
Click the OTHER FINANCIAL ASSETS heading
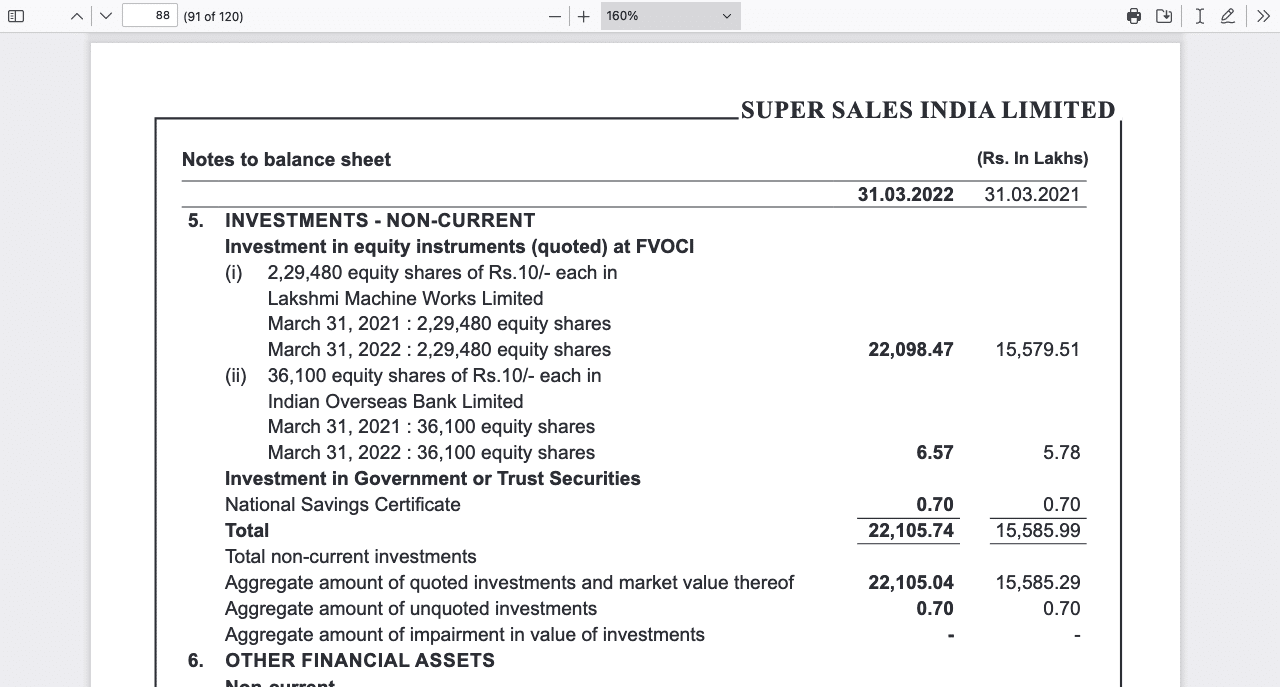point(360,660)
